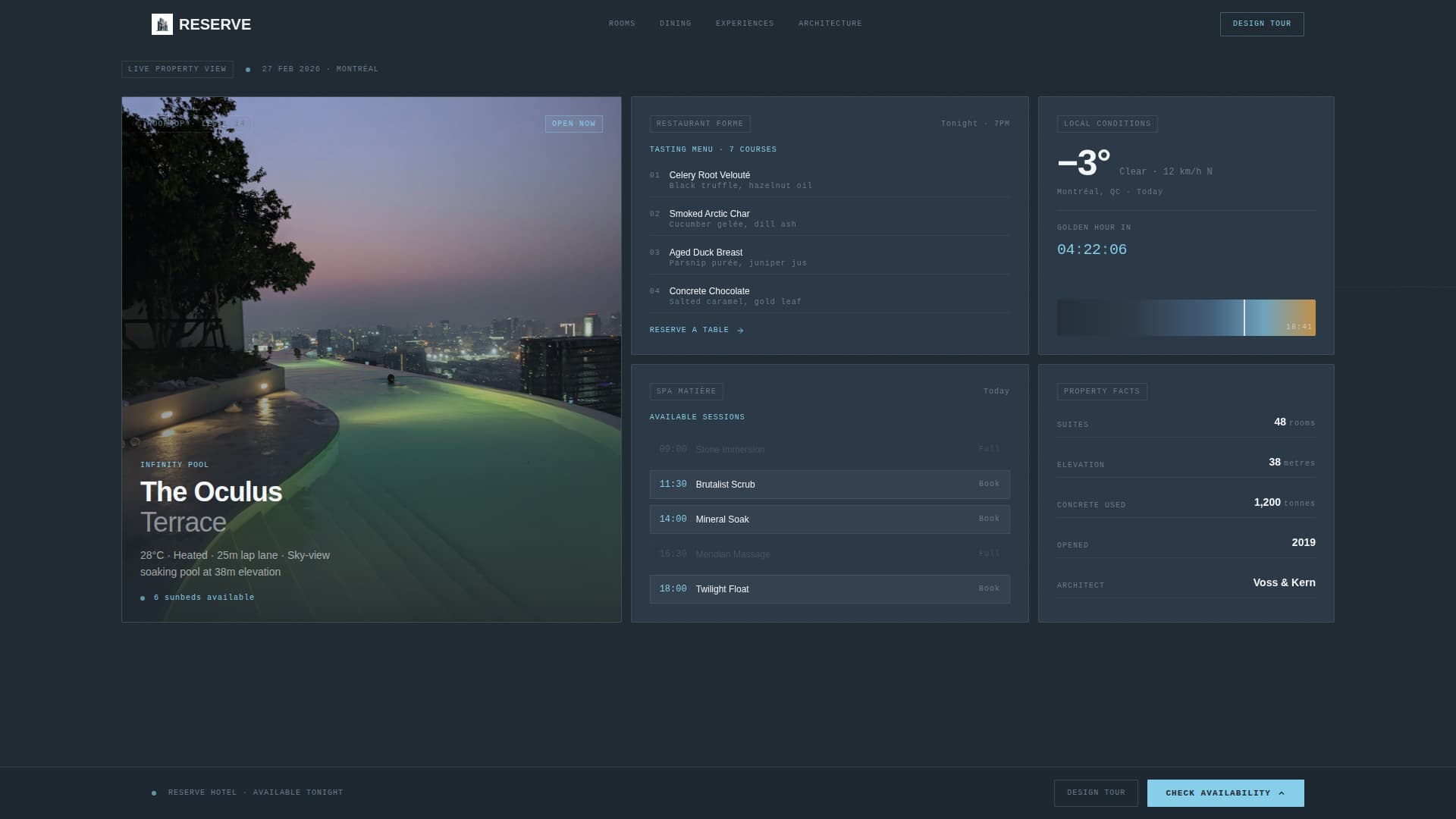Viewport: 1456px width, 819px height.
Task: Click the live indicator dot near LIVE PROPERTY VIEW
Action: [247, 69]
